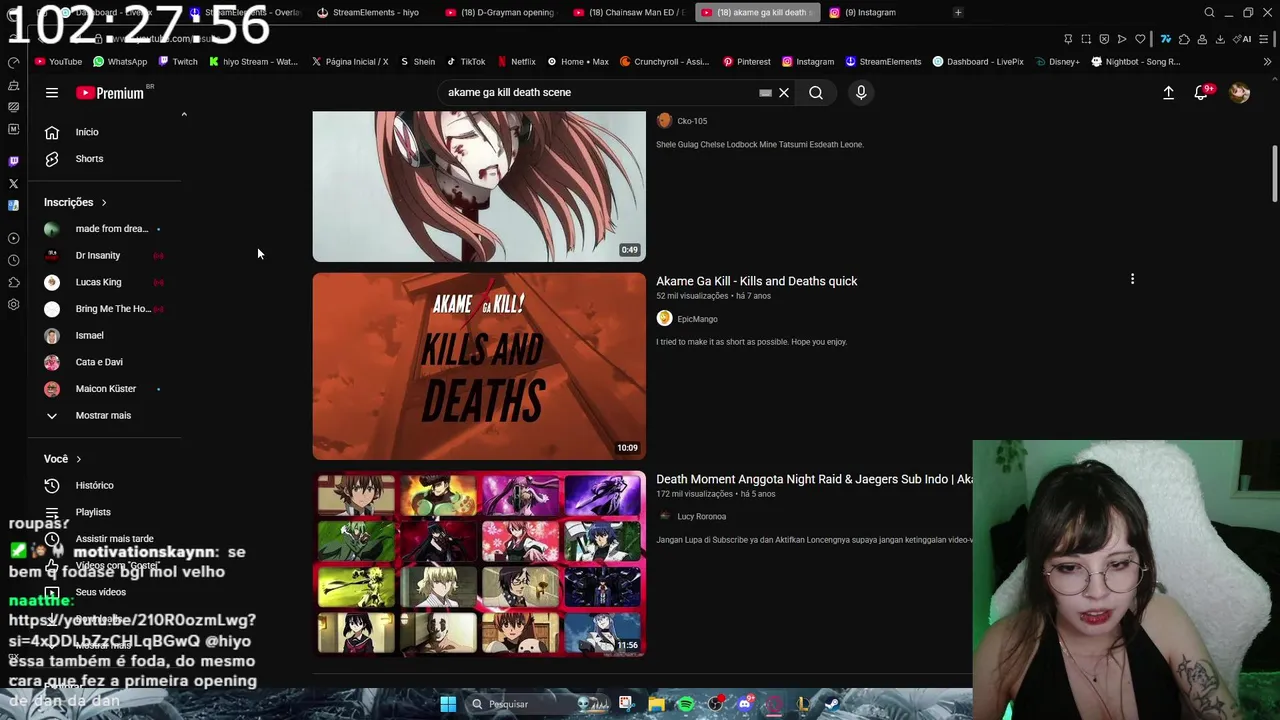Click the search input field

(600, 93)
